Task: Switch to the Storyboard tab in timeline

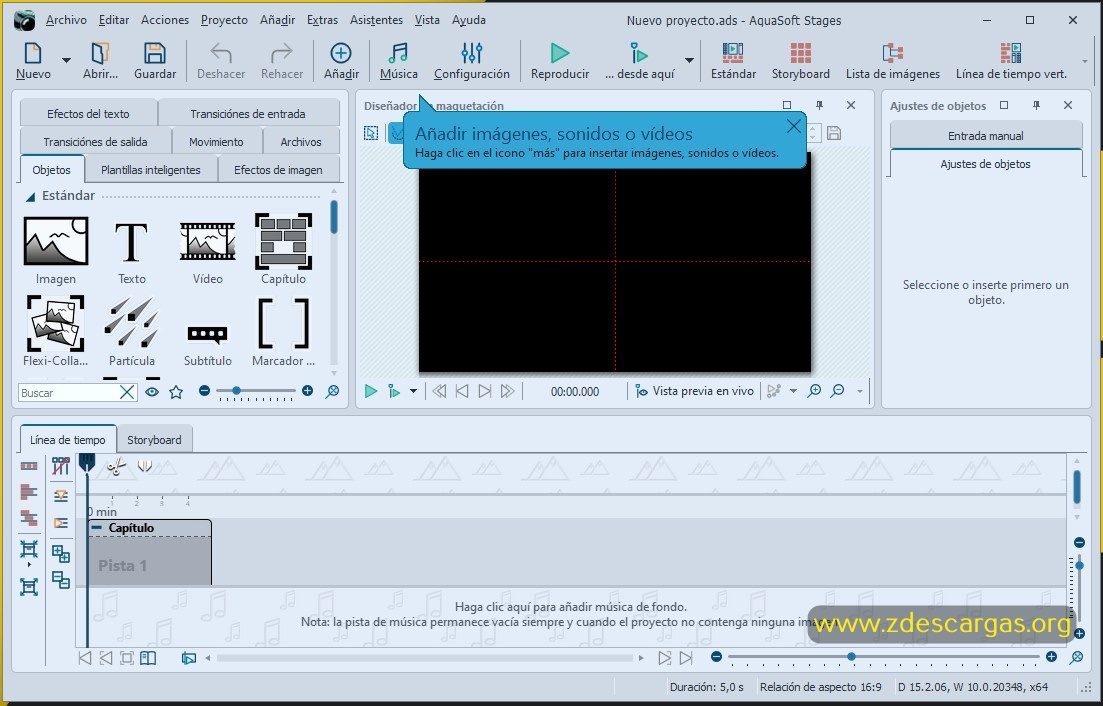Action: [x=154, y=439]
